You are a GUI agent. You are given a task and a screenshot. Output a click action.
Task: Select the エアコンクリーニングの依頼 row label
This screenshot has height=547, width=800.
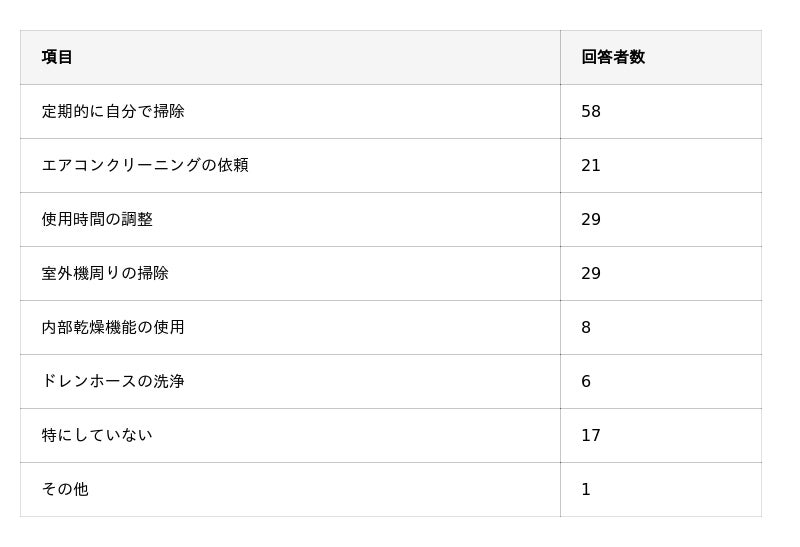click(x=145, y=166)
